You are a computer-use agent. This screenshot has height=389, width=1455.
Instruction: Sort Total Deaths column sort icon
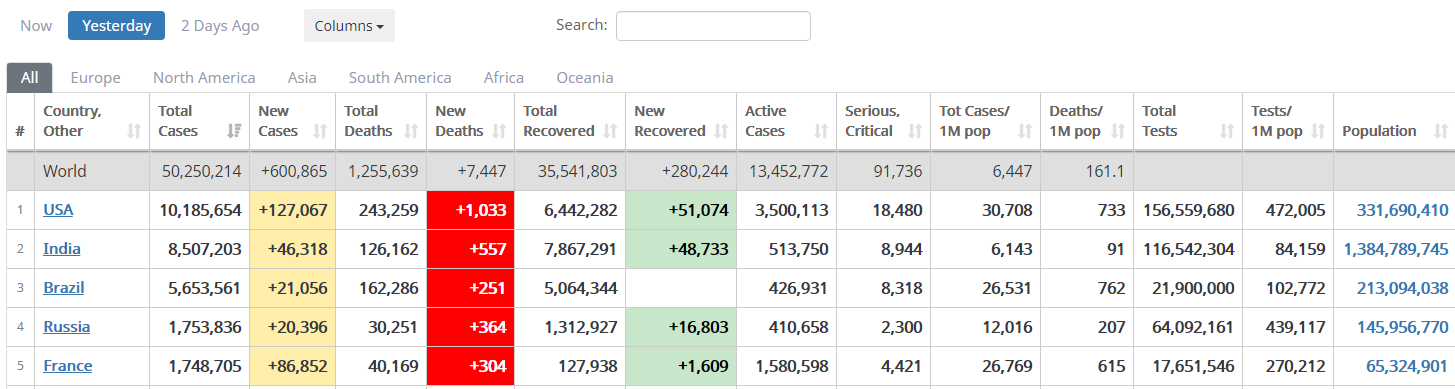point(412,131)
